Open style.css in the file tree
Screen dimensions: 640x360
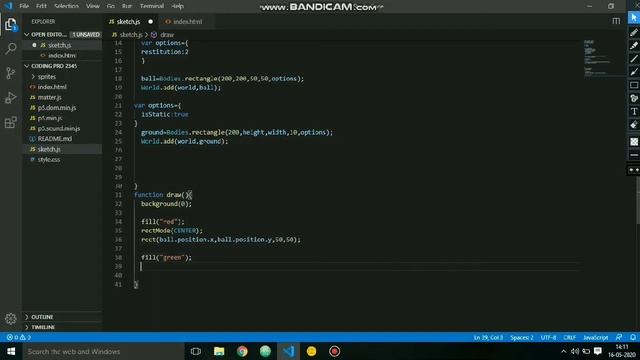49,159
